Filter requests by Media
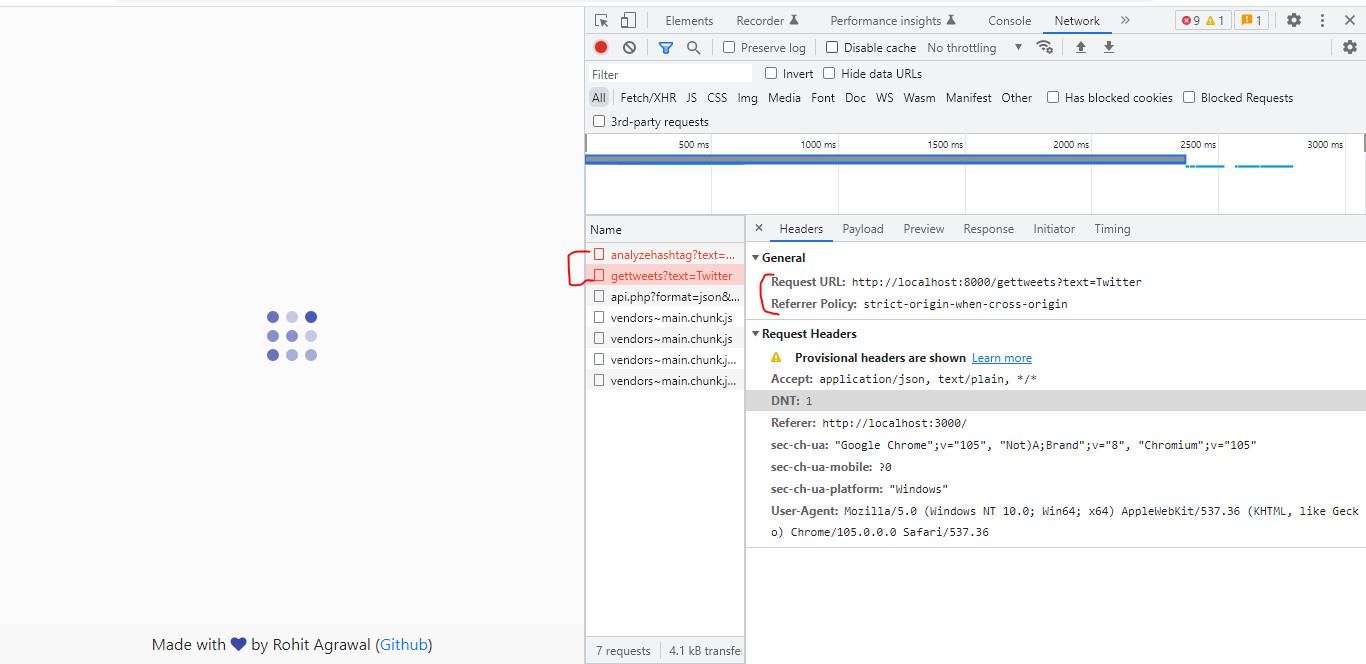The image size is (1366, 664). (784, 97)
